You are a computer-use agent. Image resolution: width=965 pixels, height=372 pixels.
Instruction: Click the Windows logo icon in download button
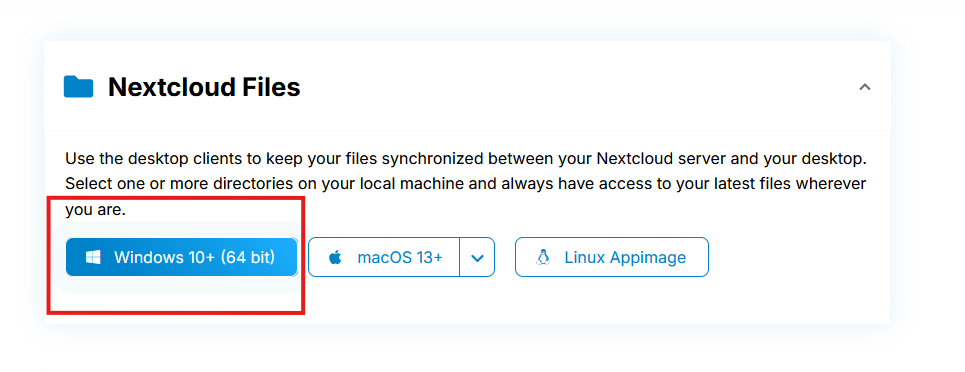tap(93, 257)
